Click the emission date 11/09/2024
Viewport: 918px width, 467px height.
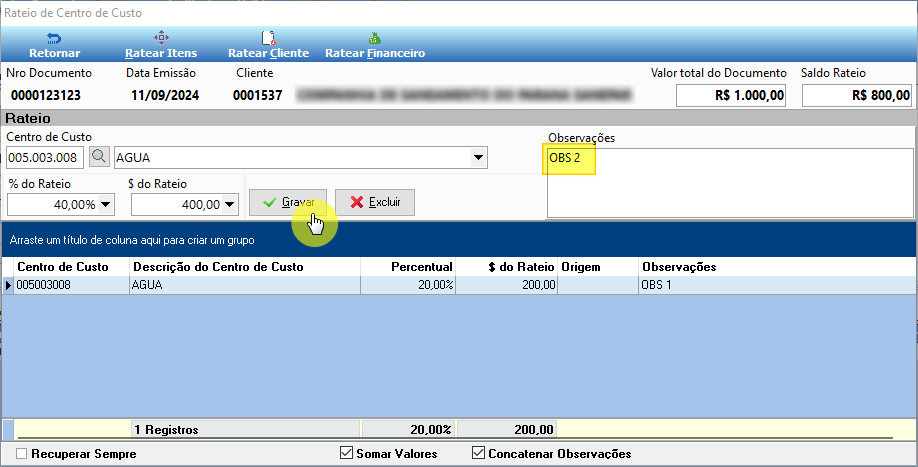(165, 95)
